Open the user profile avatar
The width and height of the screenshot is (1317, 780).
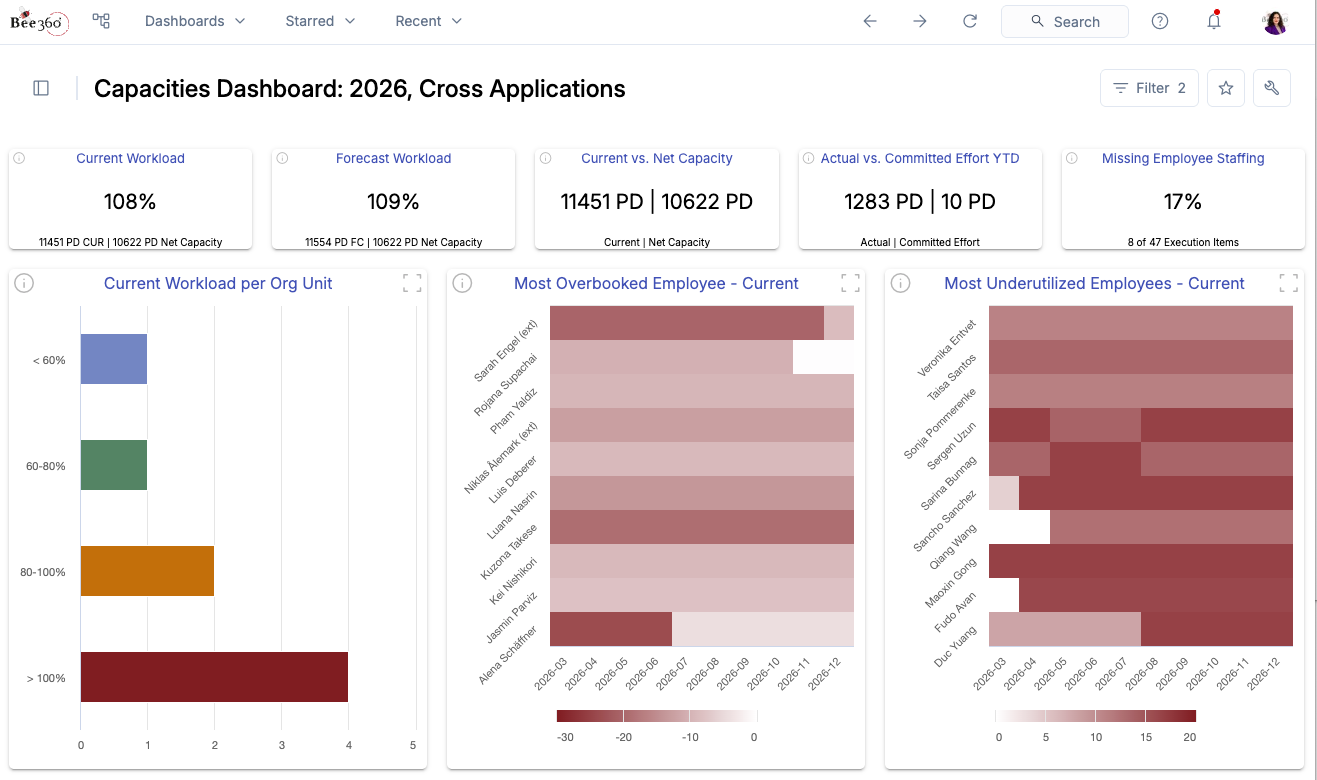coord(1275,22)
